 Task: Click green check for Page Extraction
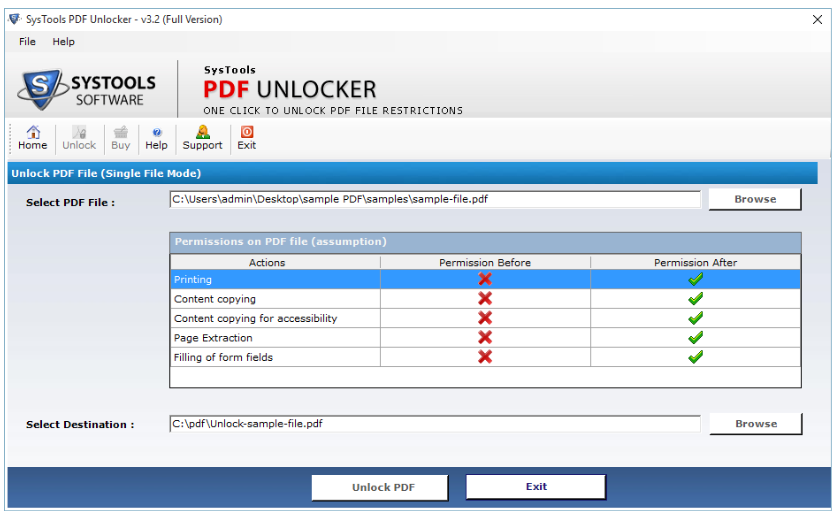click(x=695, y=338)
